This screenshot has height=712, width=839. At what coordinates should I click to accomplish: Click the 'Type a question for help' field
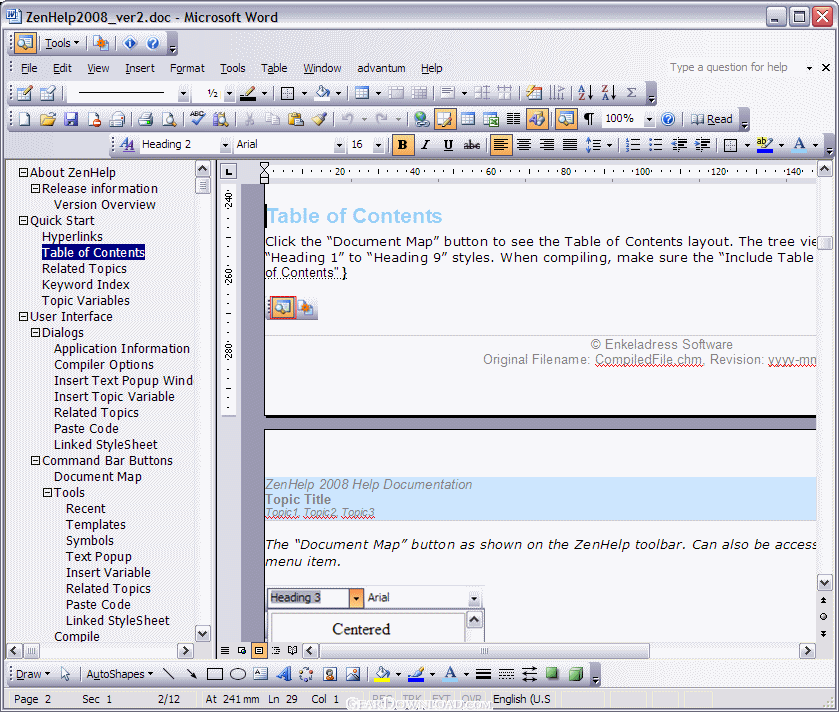[x=730, y=68]
